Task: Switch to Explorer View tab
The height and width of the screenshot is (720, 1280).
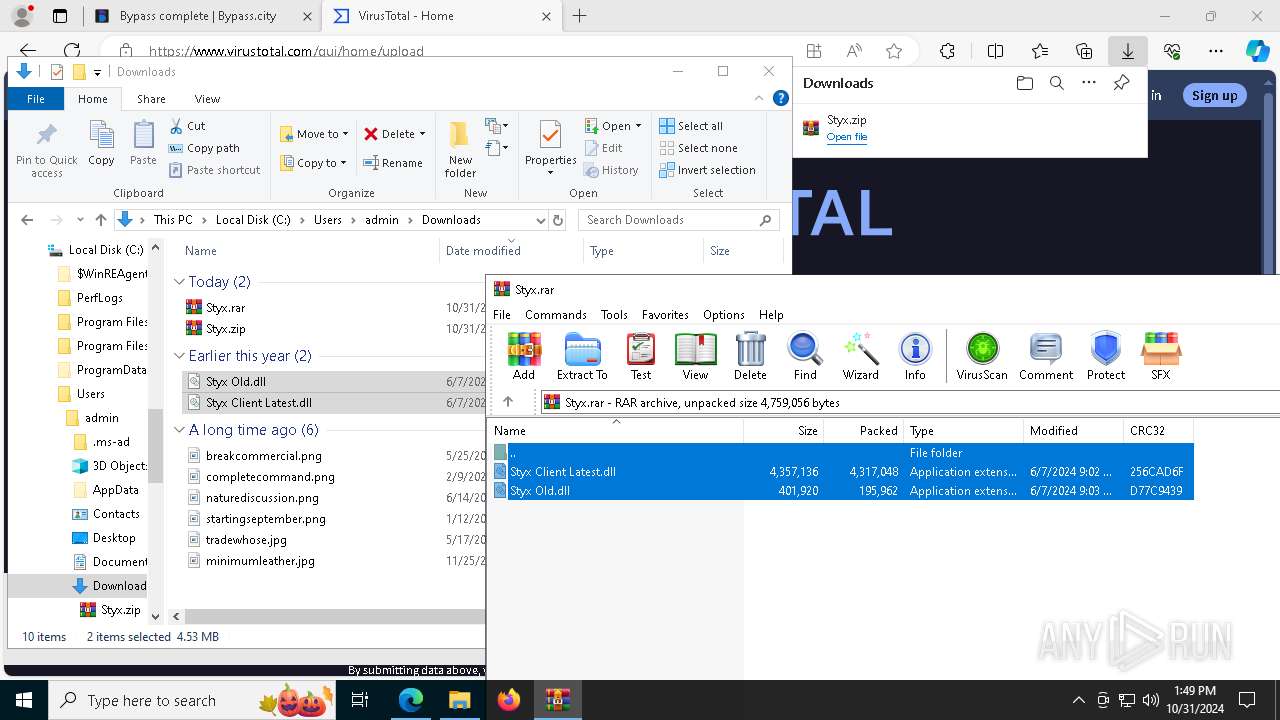Action: click(207, 99)
